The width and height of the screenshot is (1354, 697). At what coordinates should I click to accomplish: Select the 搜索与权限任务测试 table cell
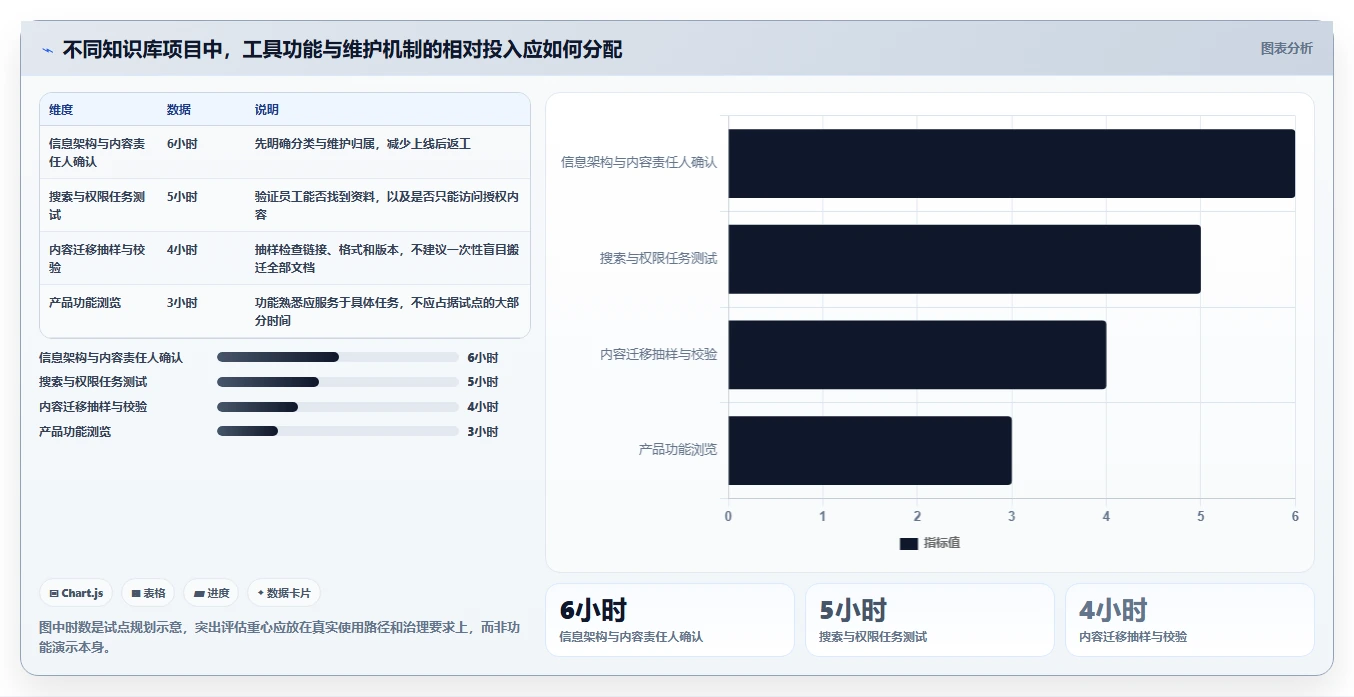pos(98,205)
